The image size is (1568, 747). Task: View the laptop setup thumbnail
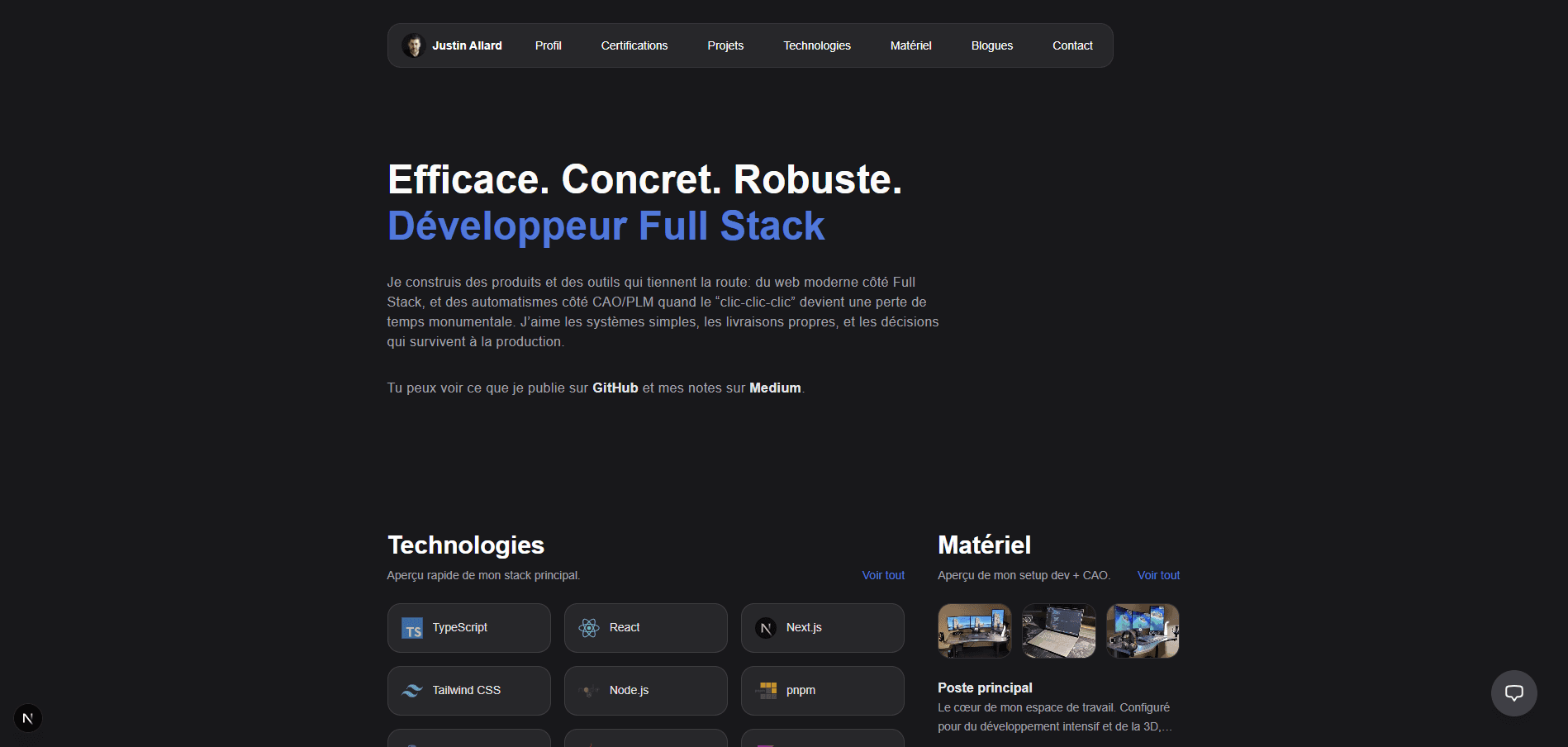pos(1059,630)
